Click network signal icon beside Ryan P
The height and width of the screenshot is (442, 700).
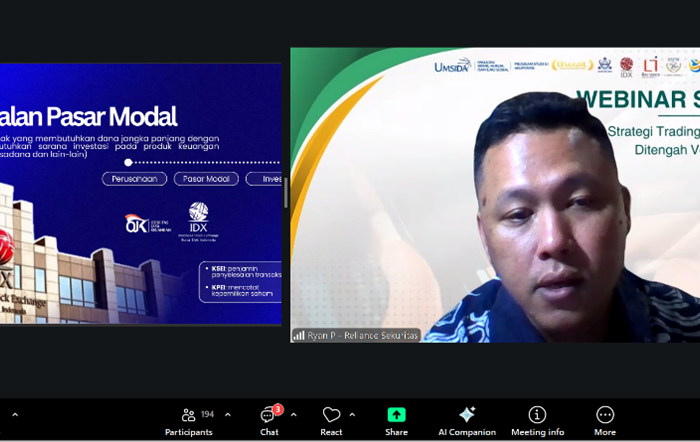point(298,335)
